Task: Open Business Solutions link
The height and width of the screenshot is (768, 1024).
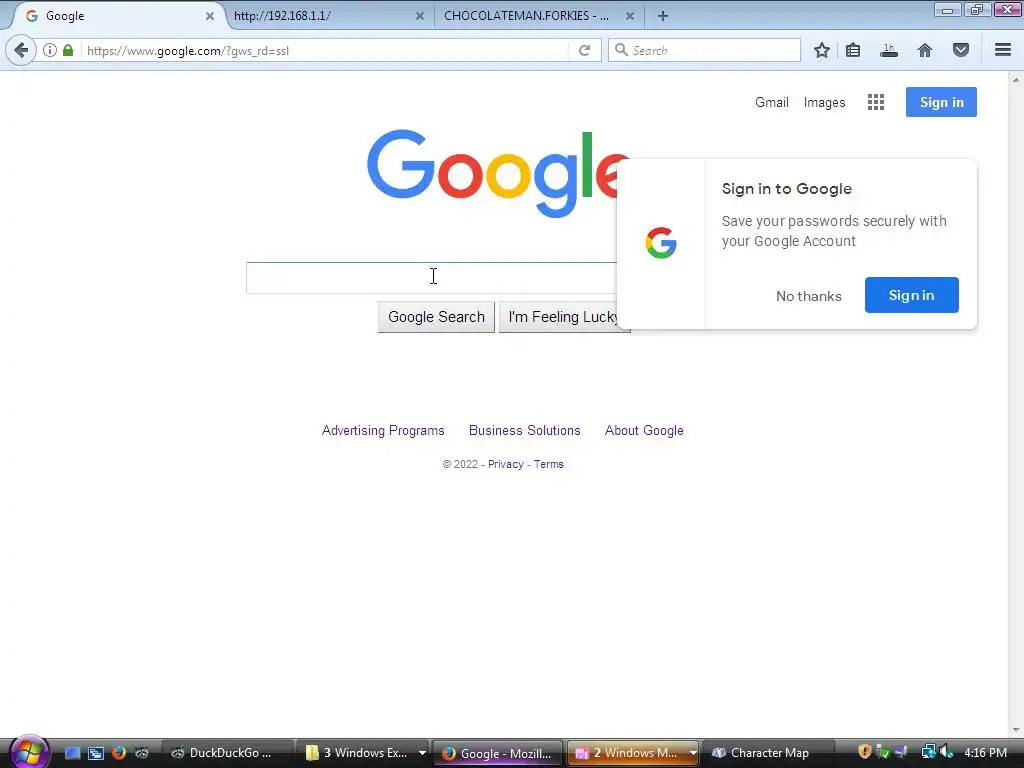Action: (x=524, y=430)
